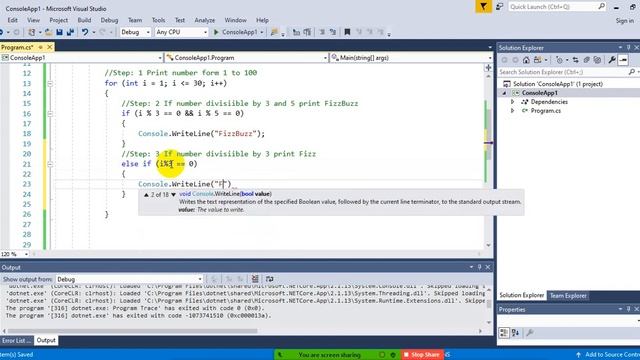The width and height of the screenshot is (640, 360).
Task: Open the ConsoleApp1.Program class dropdown
Action: click(x=247, y=58)
